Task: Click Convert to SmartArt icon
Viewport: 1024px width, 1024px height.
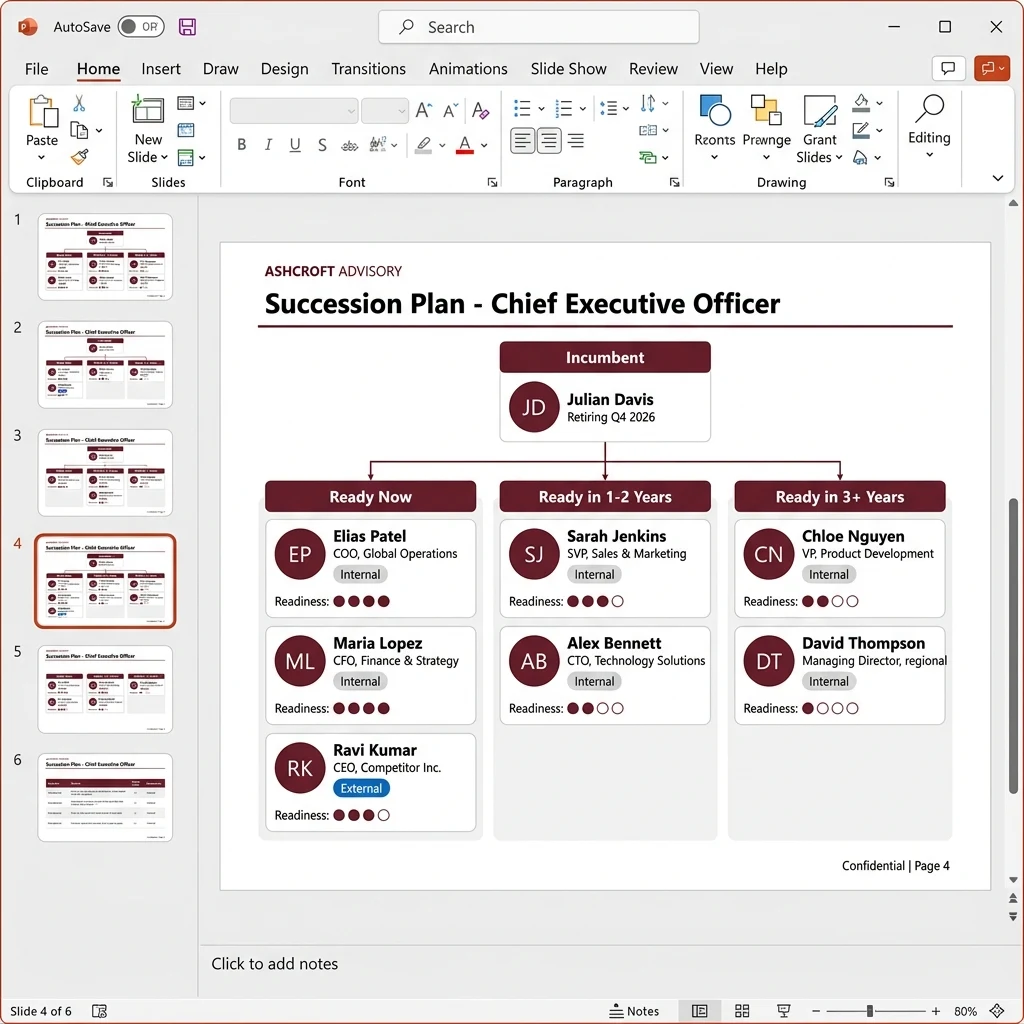Action: [x=648, y=157]
